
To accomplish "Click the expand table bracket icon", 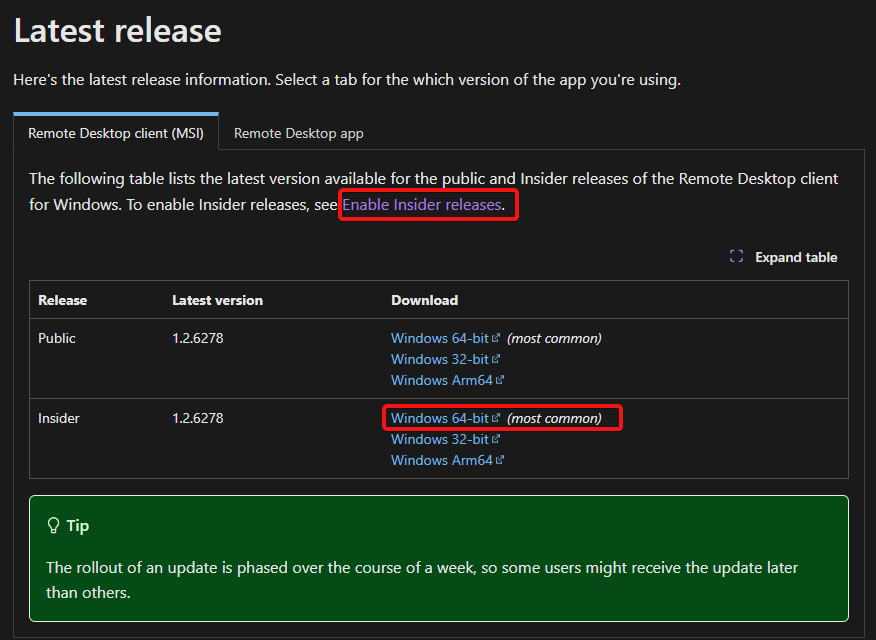I will 736,256.
